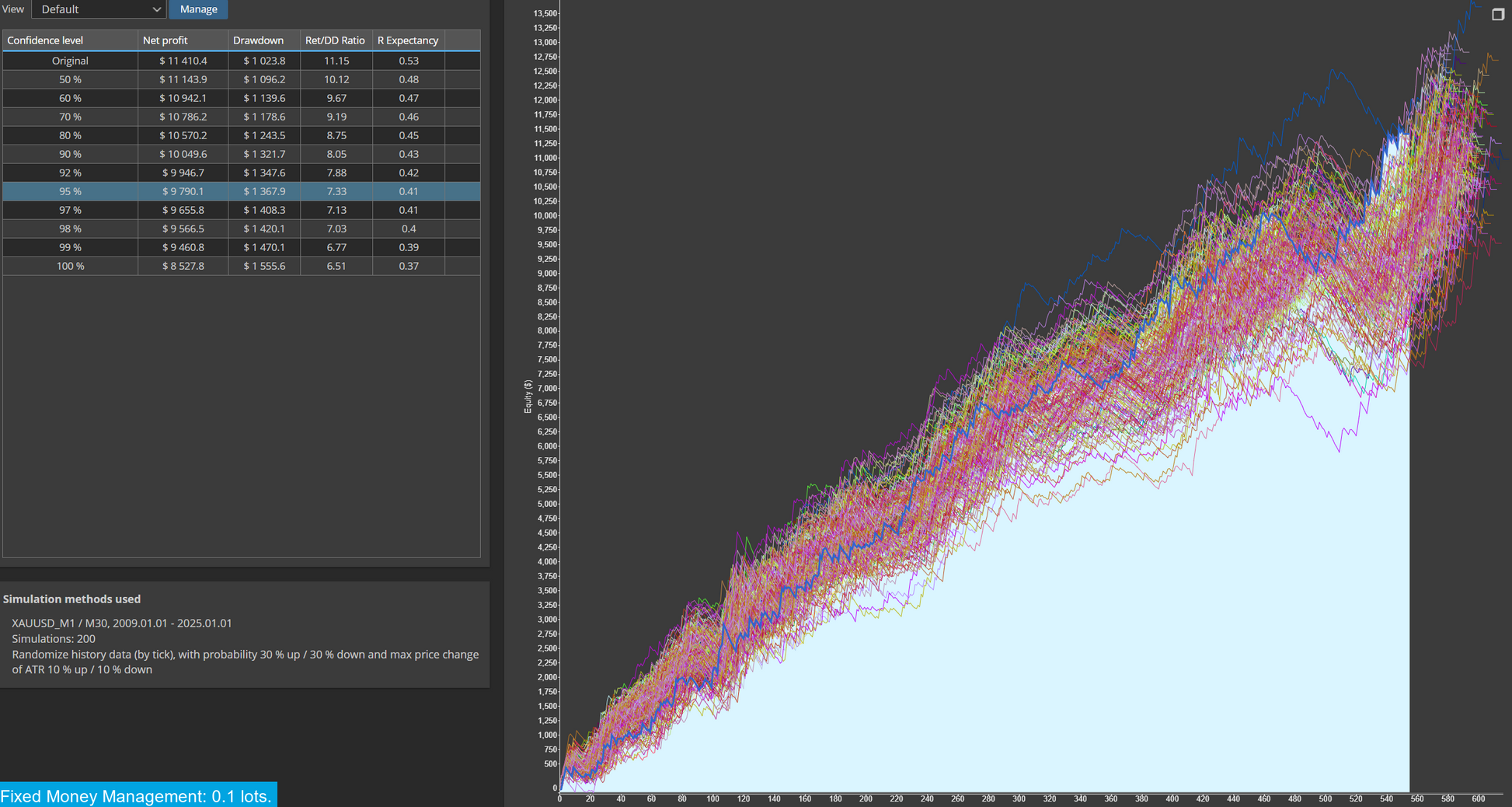Select the 100 % confidence level row
The height and width of the screenshot is (807, 1512).
pos(242,266)
